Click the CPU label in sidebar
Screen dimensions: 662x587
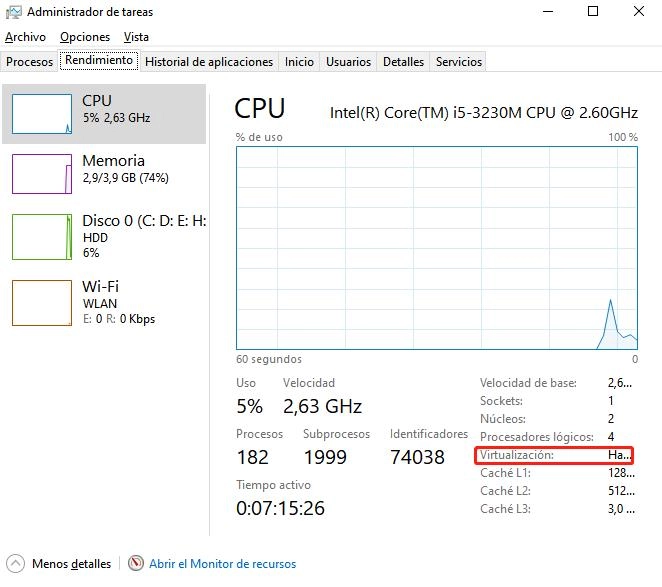pos(97,101)
